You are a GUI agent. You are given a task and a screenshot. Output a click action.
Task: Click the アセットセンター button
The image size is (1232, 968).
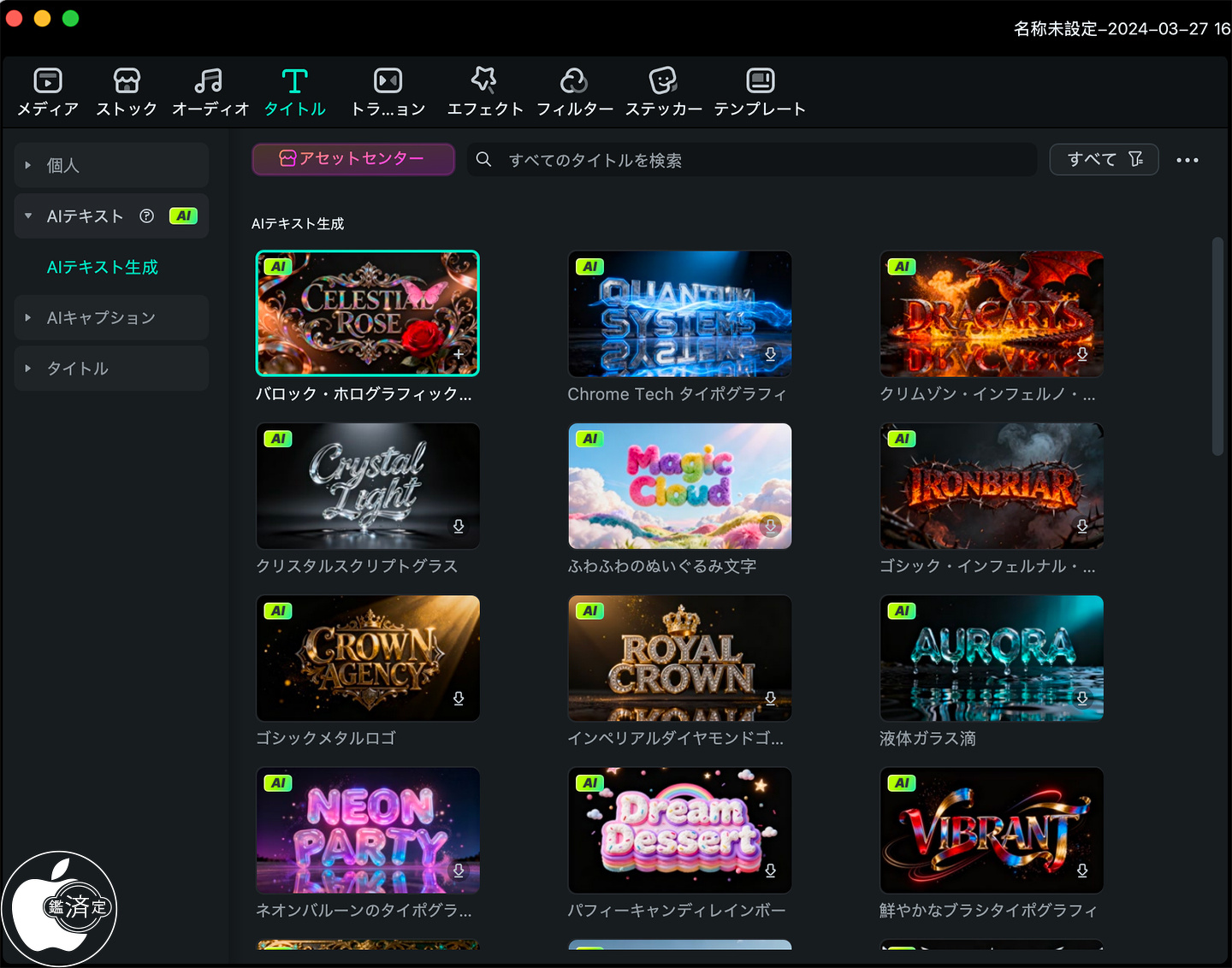[x=352, y=159]
